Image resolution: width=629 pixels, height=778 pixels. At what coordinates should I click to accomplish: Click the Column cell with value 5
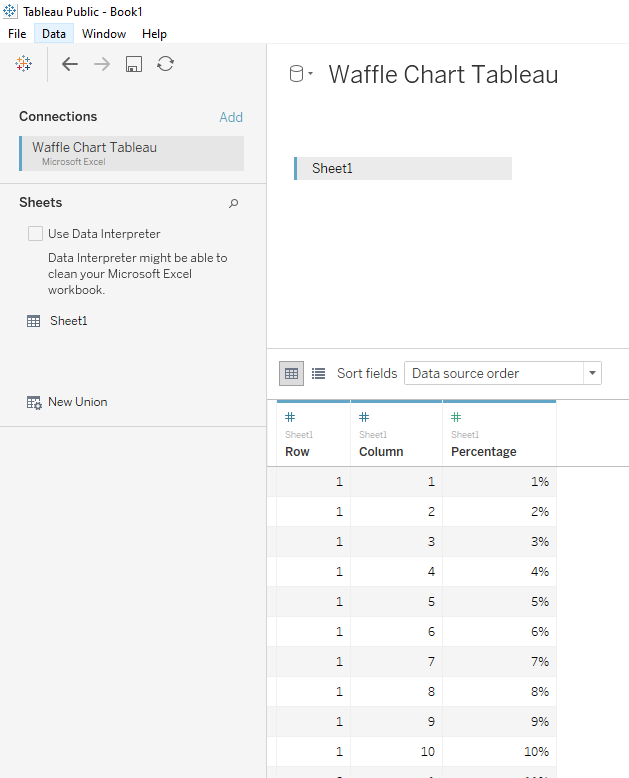coord(396,602)
